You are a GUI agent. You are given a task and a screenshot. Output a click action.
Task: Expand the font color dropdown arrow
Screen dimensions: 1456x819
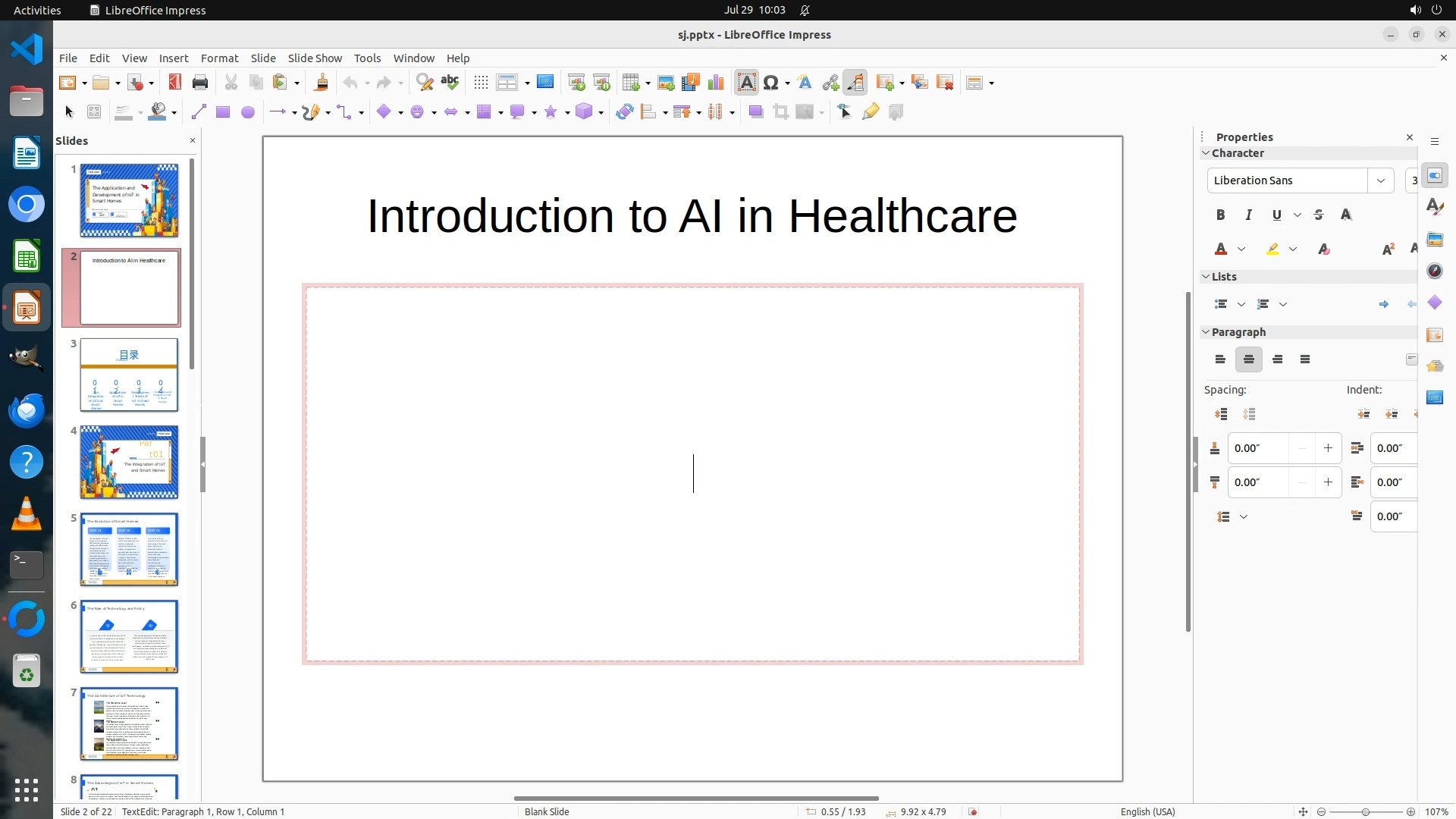point(1241,249)
